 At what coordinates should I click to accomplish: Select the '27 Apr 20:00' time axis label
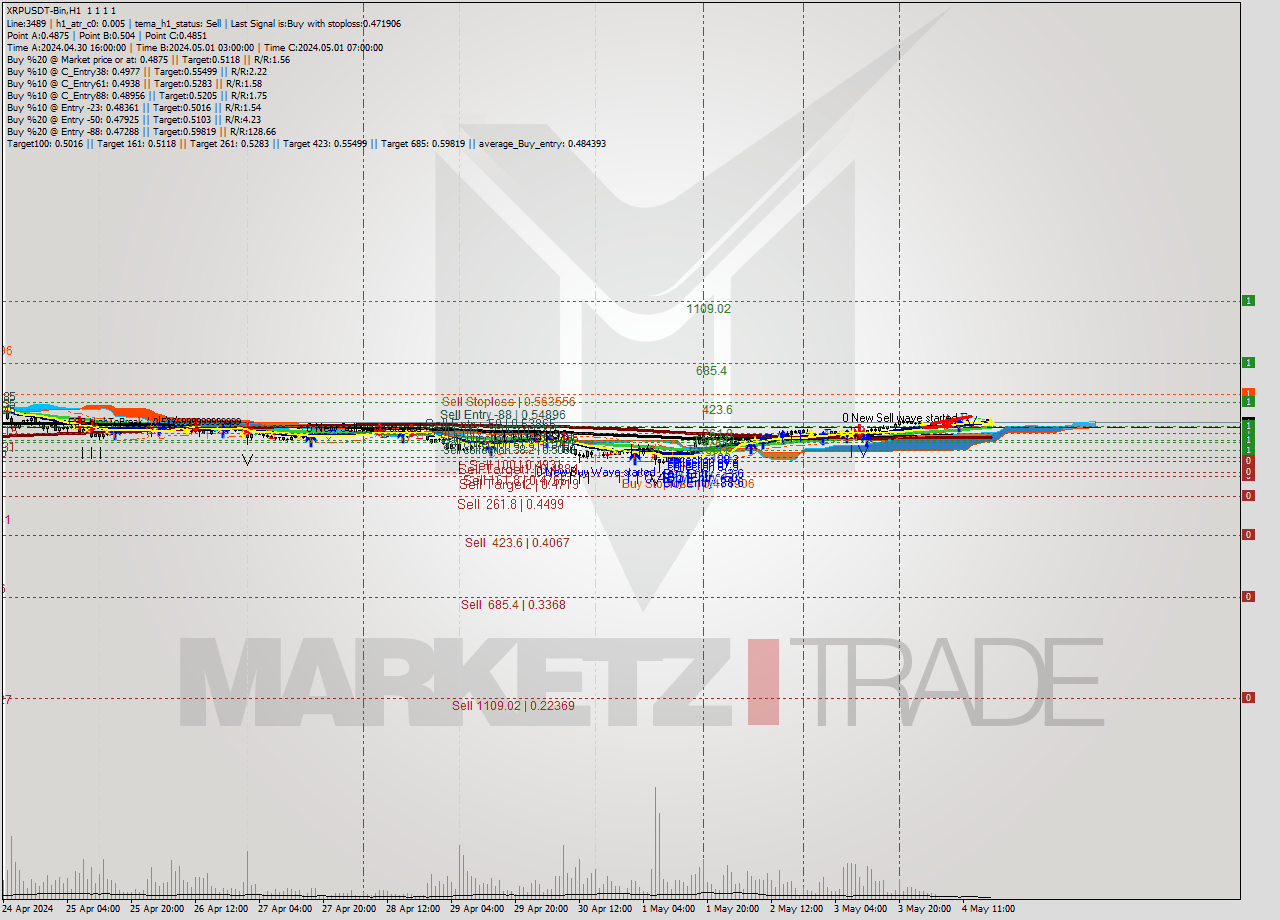349,909
